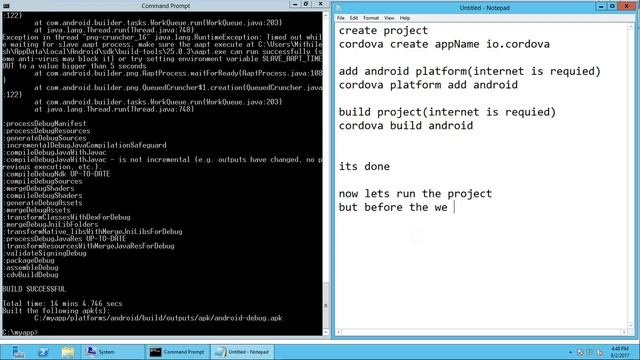
Task: Switch to Command Prompt taskbar button
Action: [177, 352]
